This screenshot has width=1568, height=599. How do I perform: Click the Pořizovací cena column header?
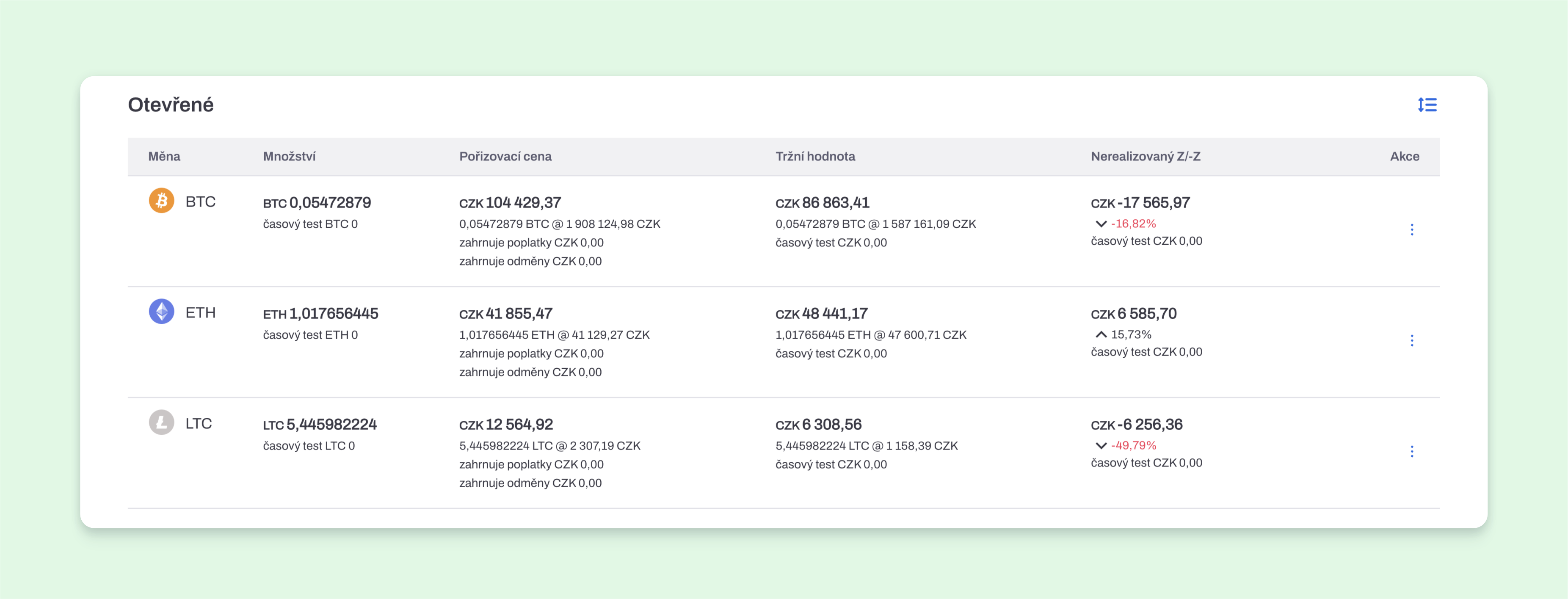[505, 157]
